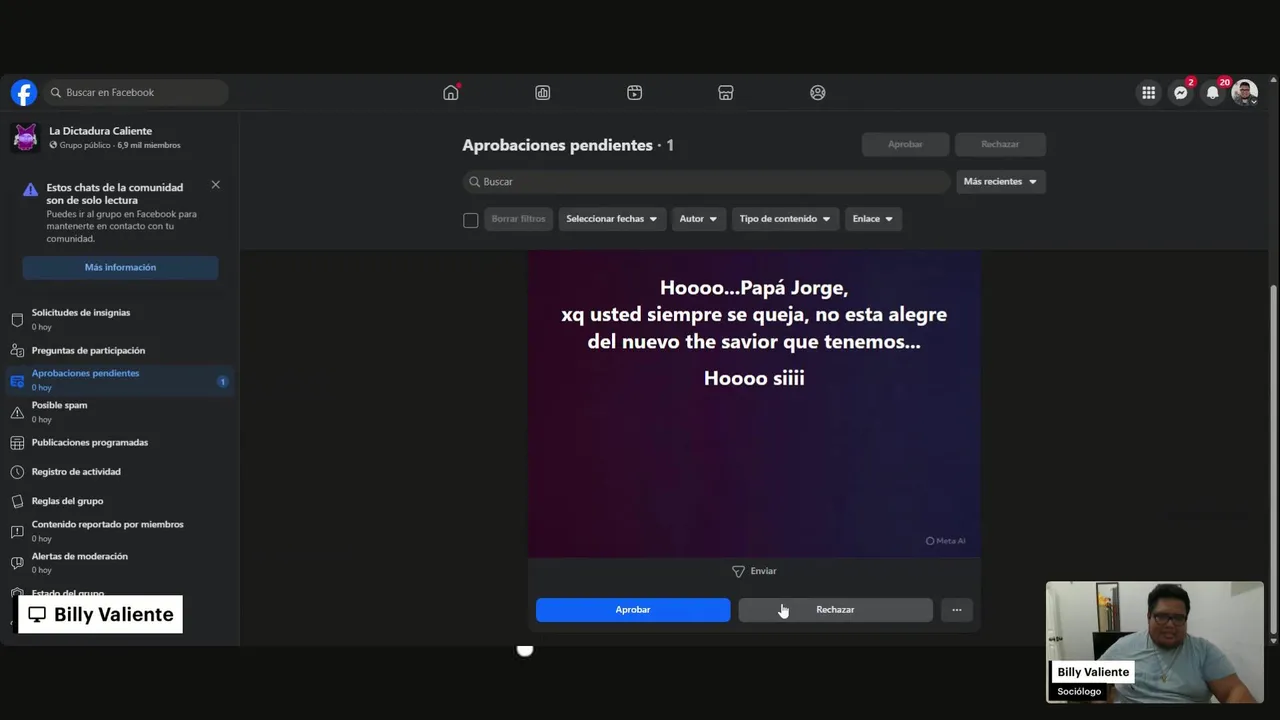Screen dimensions: 1280x720
Task: Open the post's three-dot more options
Action: coord(957,610)
